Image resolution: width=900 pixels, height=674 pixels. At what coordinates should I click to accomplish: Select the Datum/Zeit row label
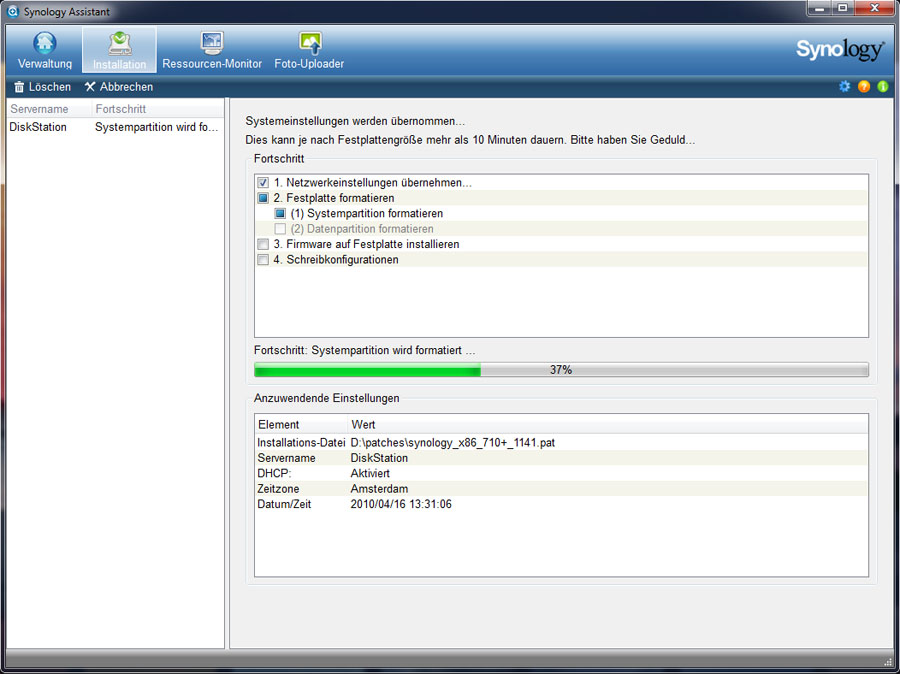pyautogui.click(x=284, y=505)
